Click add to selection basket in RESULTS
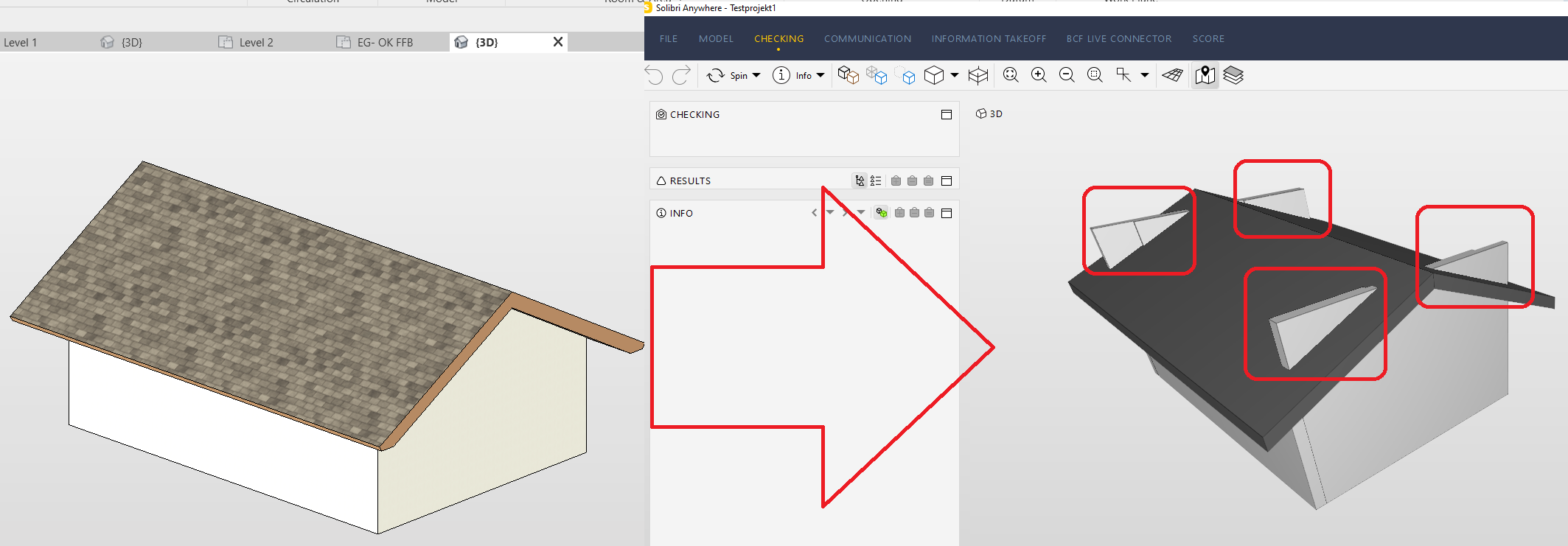Image resolution: width=1568 pixels, height=546 pixels. [896, 181]
